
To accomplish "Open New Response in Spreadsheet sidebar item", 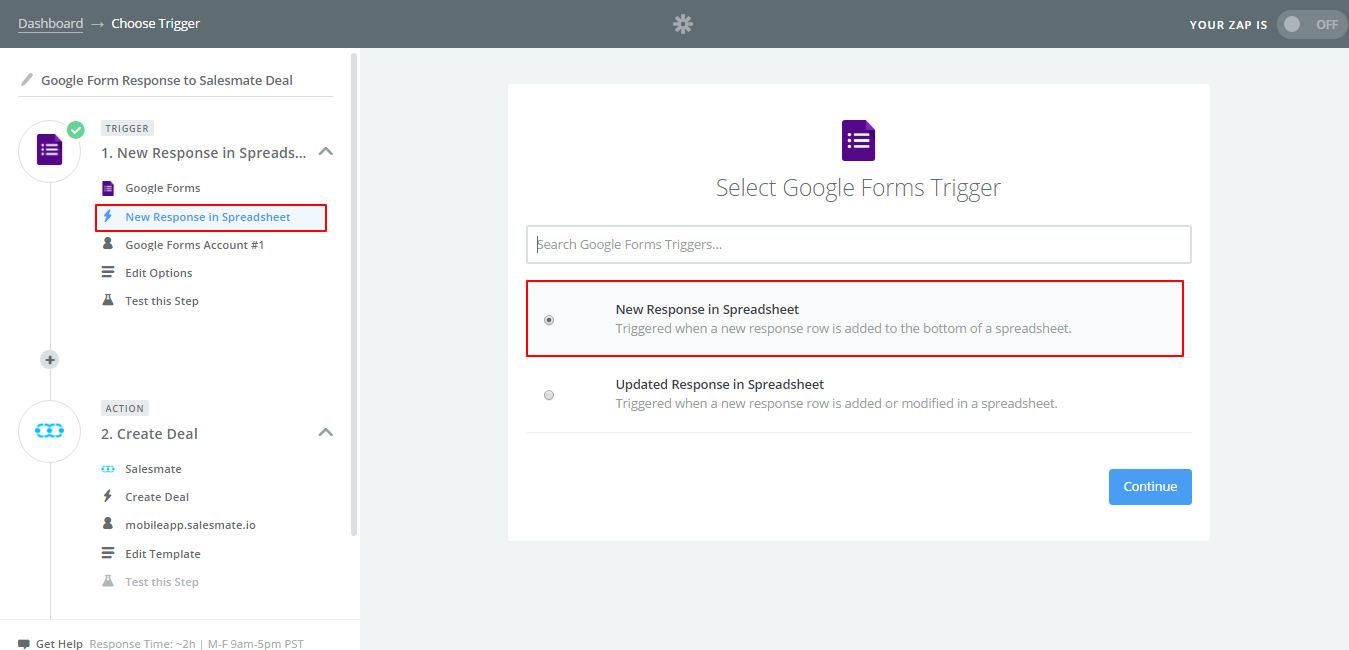I will 208,217.
